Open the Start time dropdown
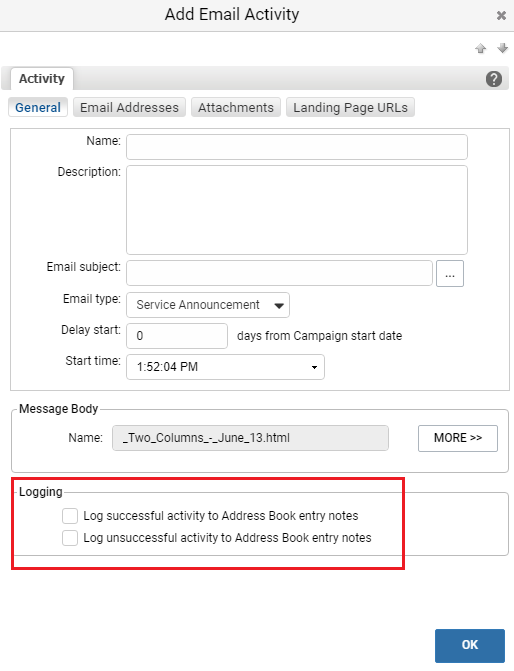The height and width of the screenshot is (671, 514). [x=226, y=367]
